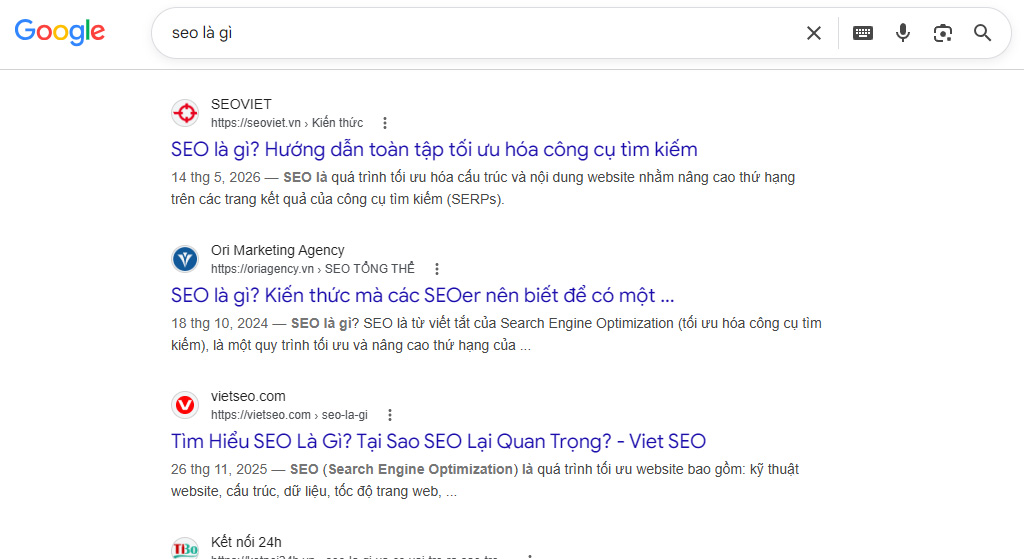Submit search with magnifying glass icon
Screen dimensions: 1024x559
click(x=982, y=33)
